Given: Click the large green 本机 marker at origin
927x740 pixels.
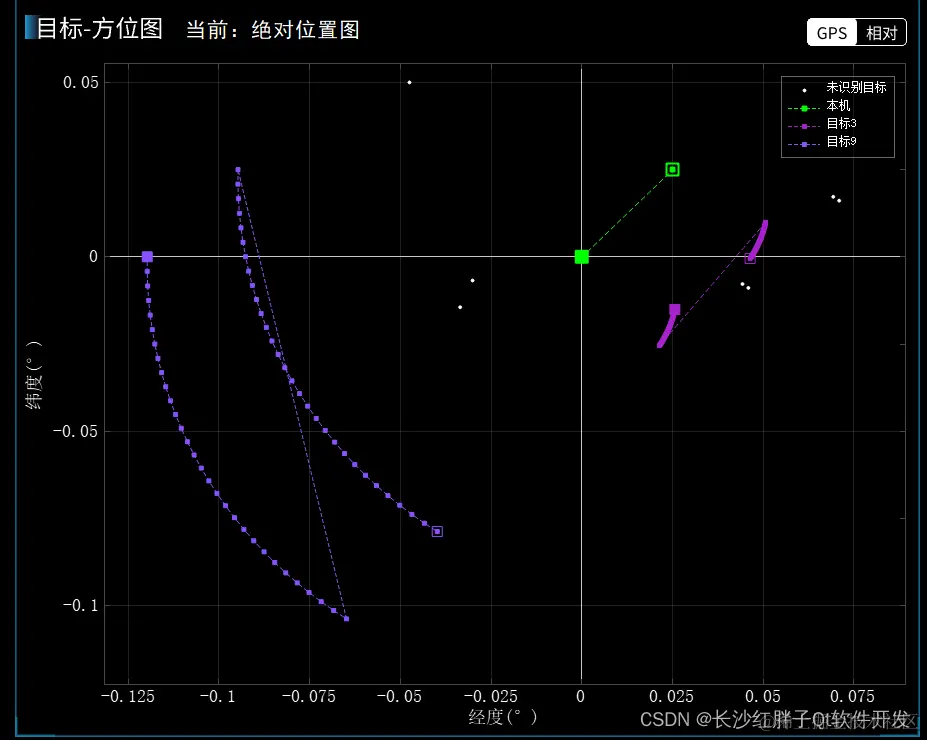Looking at the screenshot, I should pyautogui.click(x=582, y=257).
